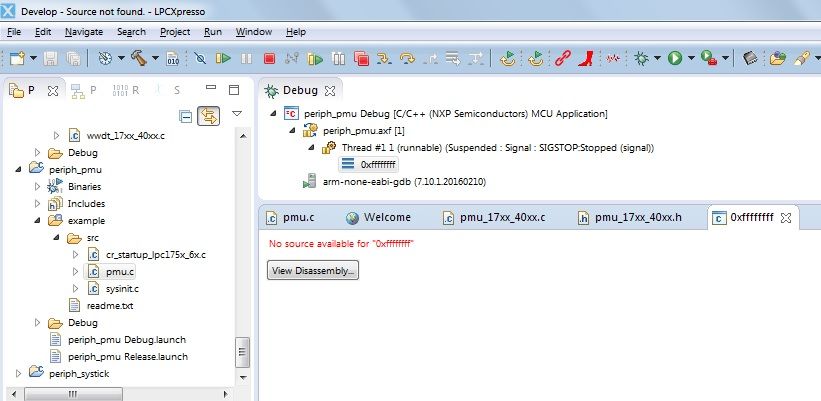Click the build hammer icon

pos(139,58)
